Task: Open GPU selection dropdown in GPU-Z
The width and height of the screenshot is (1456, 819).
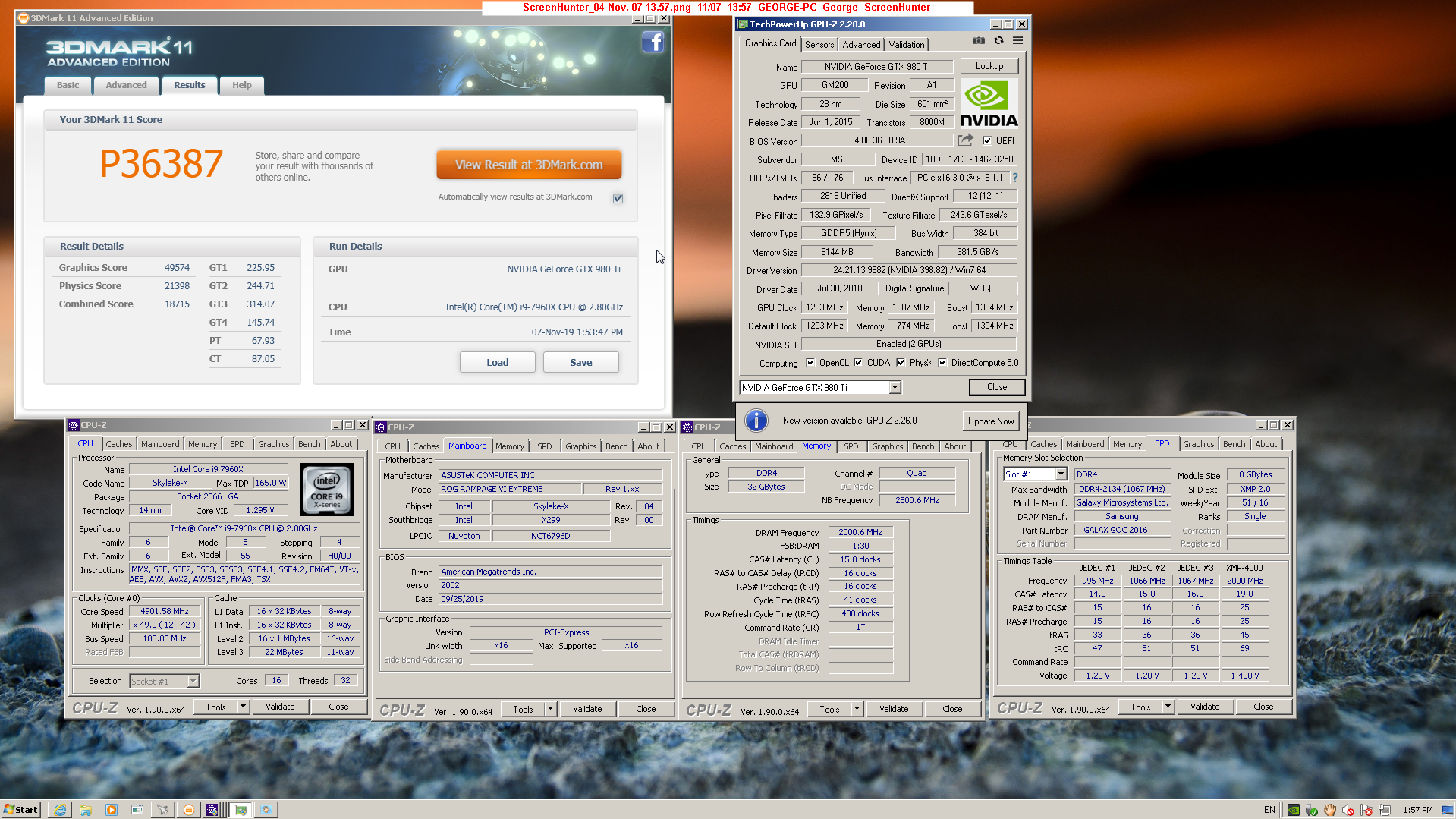Action: point(895,388)
